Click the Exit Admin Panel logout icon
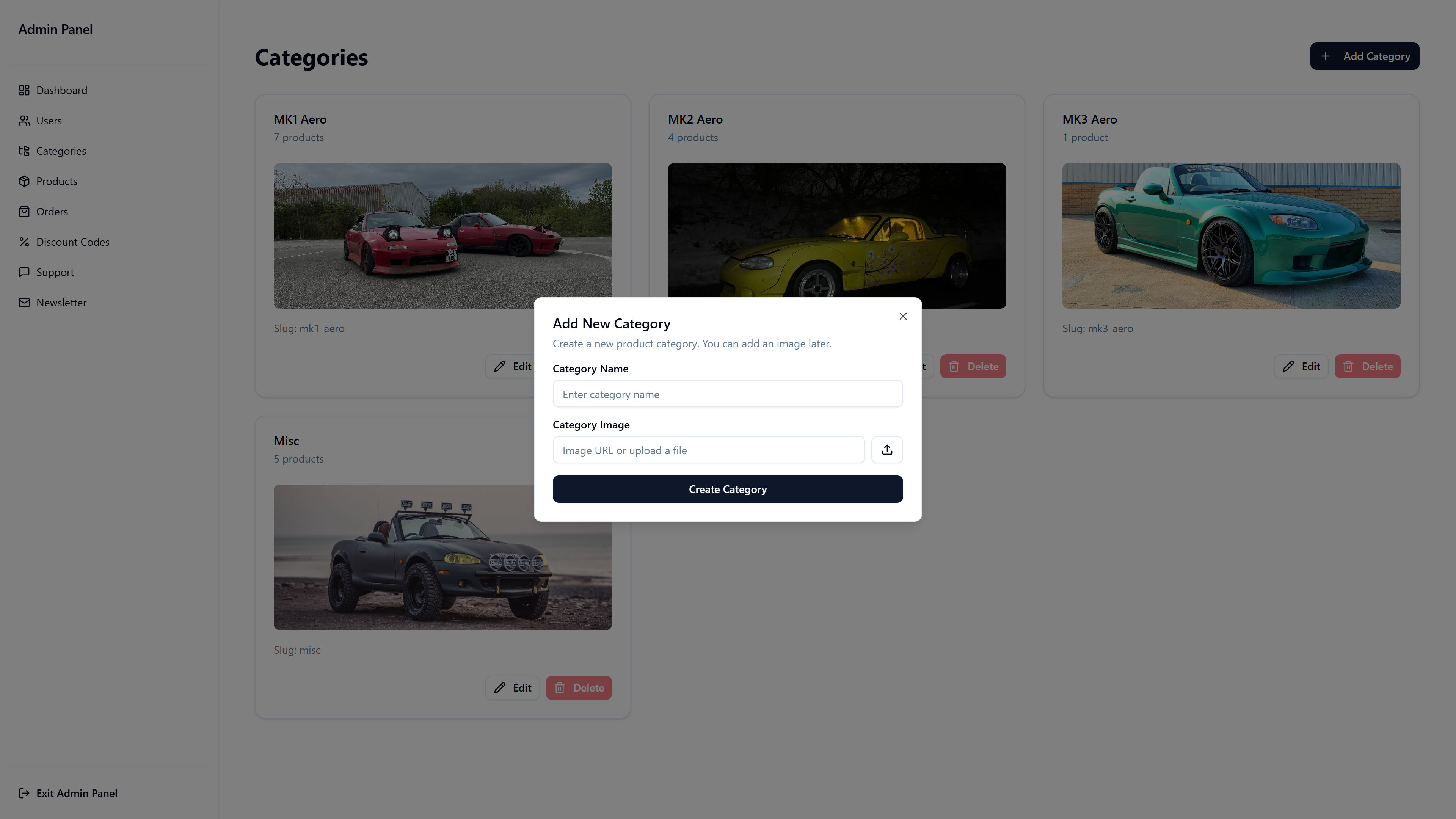Image resolution: width=1456 pixels, height=819 pixels. coord(24,793)
